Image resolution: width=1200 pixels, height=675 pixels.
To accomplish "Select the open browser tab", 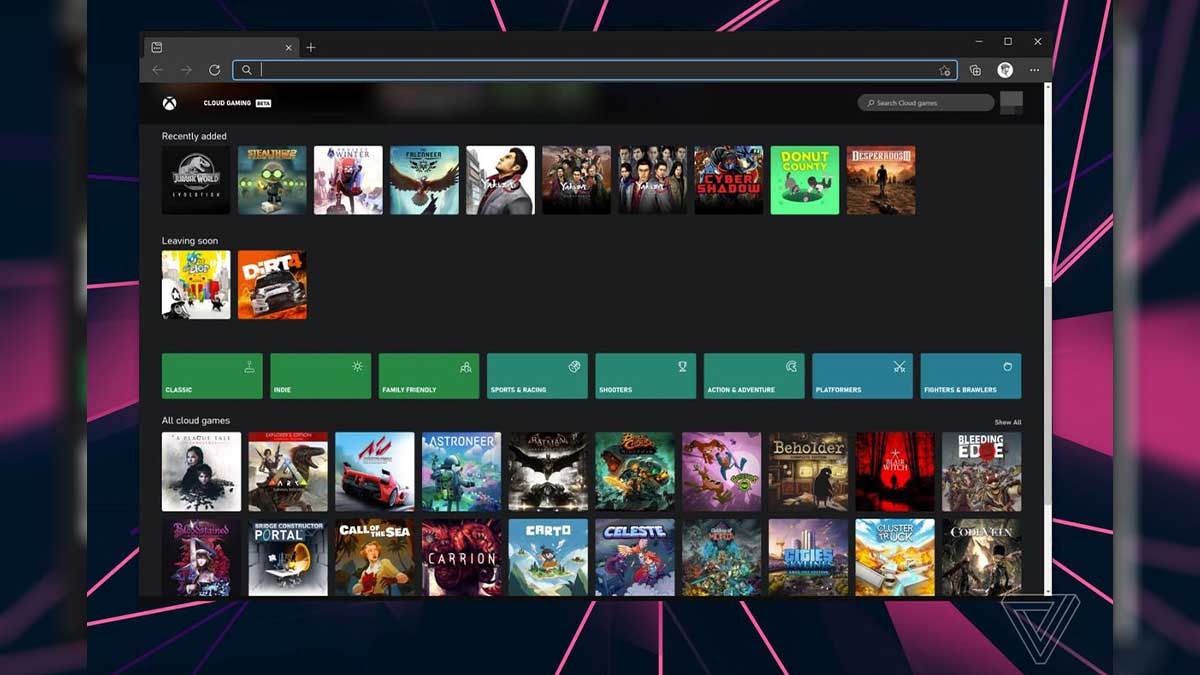I will (222, 47).
